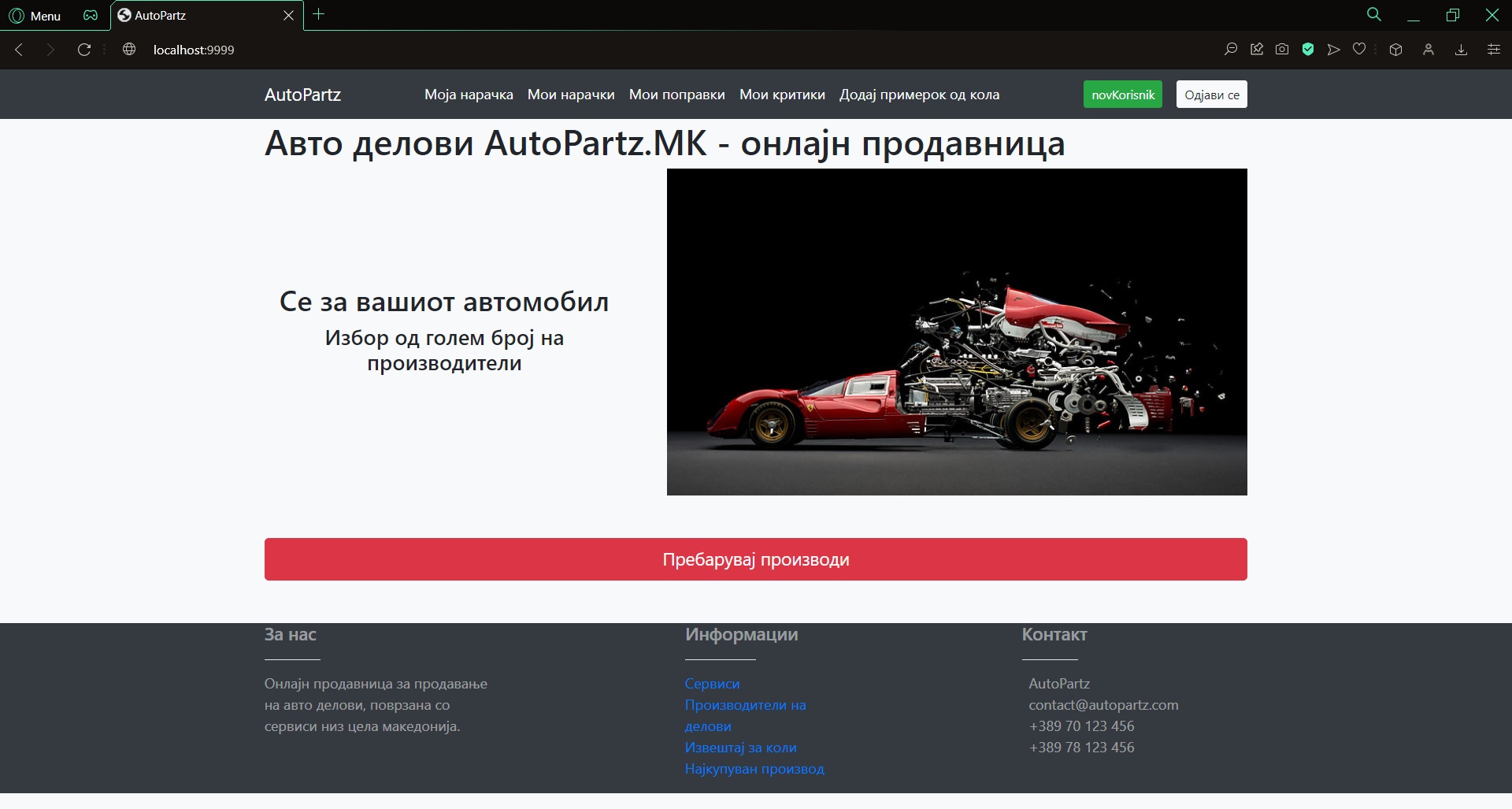Open a new tab with plus button
Screen dimensions: 1512x809
pyautogui.click(x=319, y=14)
